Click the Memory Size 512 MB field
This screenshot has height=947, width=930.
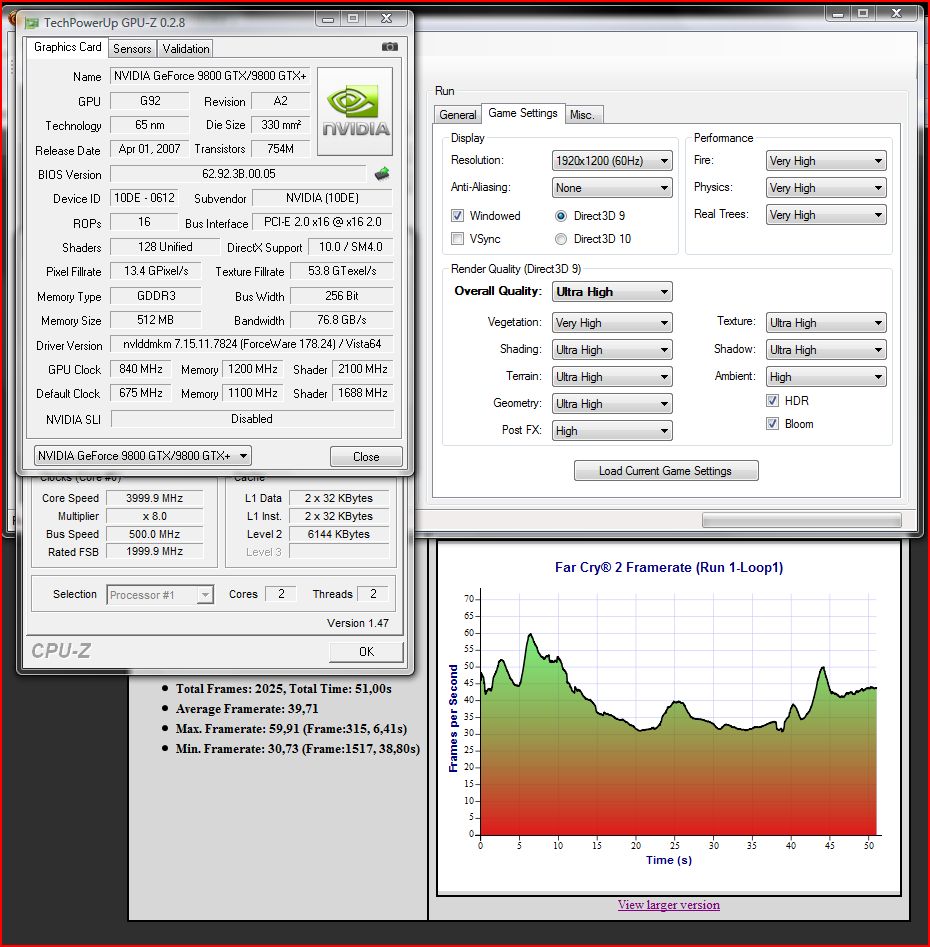[x=155, y=320]
